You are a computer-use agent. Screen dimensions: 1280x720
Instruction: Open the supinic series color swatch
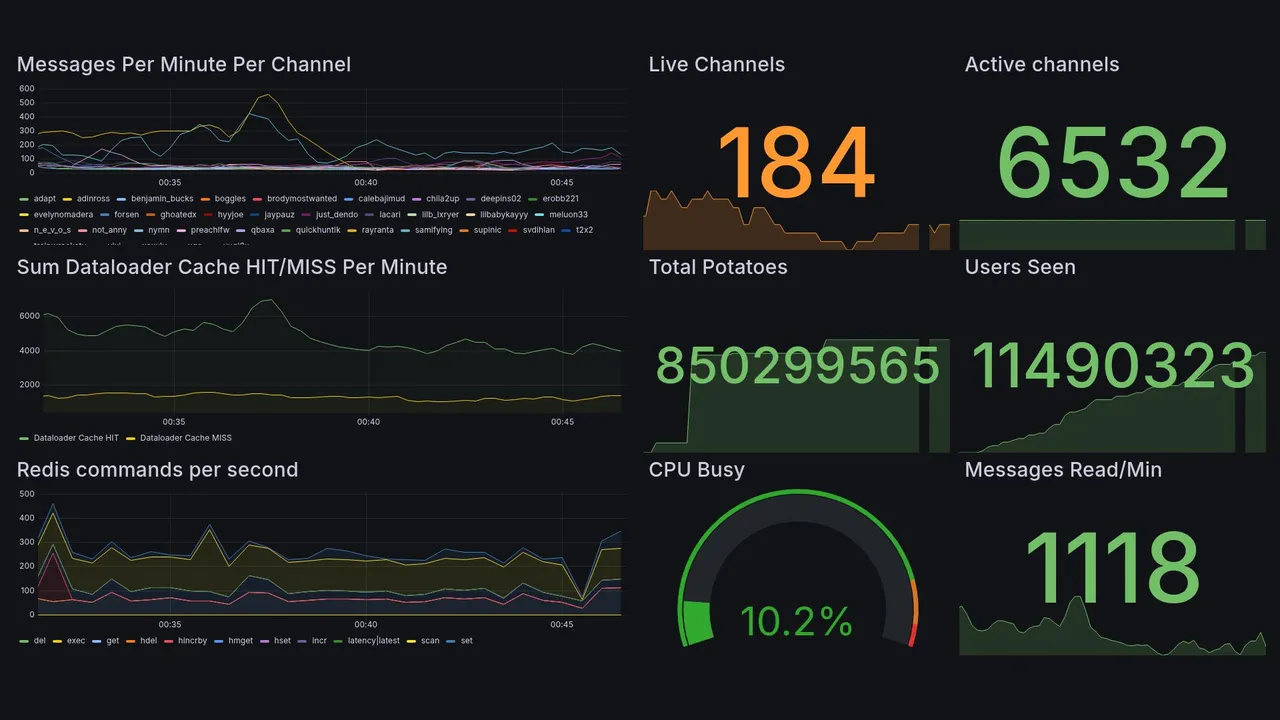click(x=464, y=230)
